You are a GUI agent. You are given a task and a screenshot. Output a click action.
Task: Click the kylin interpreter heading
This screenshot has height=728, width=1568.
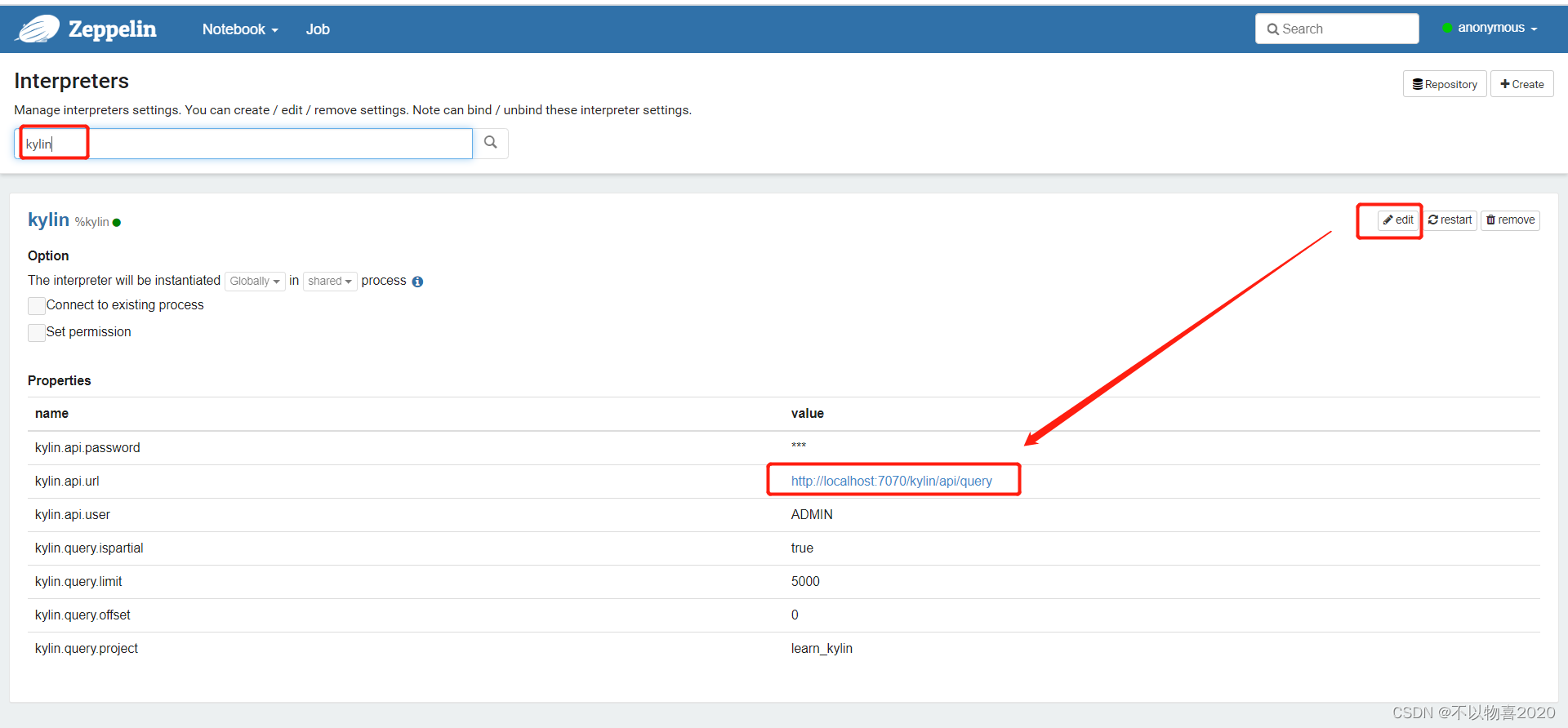pos(48,220)
